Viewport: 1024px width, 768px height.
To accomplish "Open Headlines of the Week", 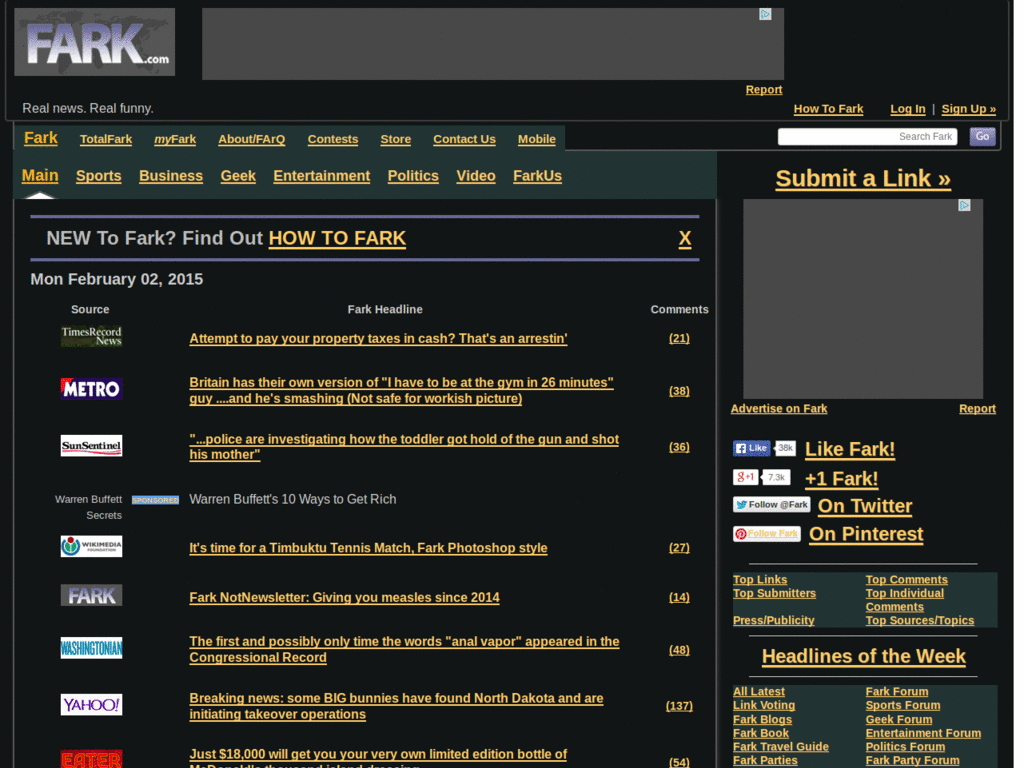I will (x=863, y=656).
